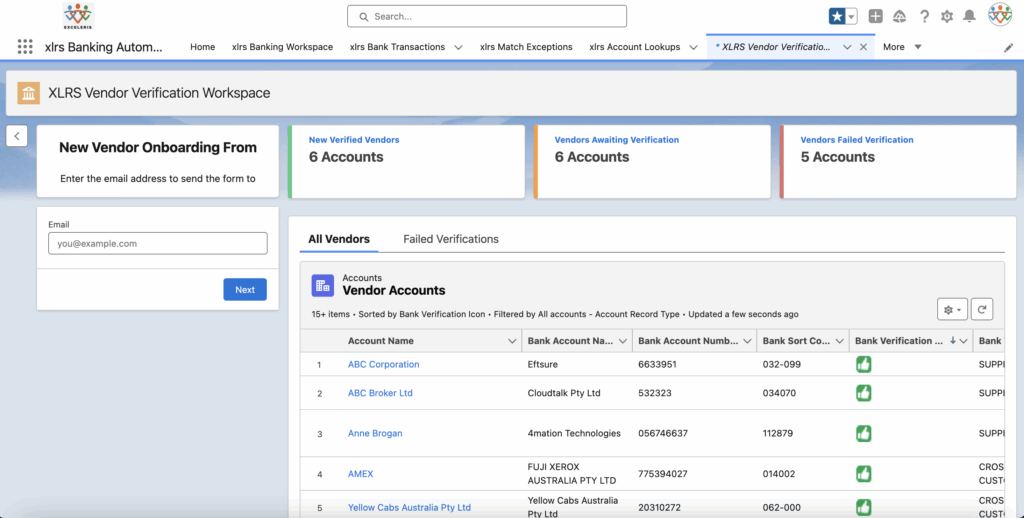Expand xlrs Bank Transactions tab menu
The height and width of the screenshot is (518, 1024).
[458, 47]
